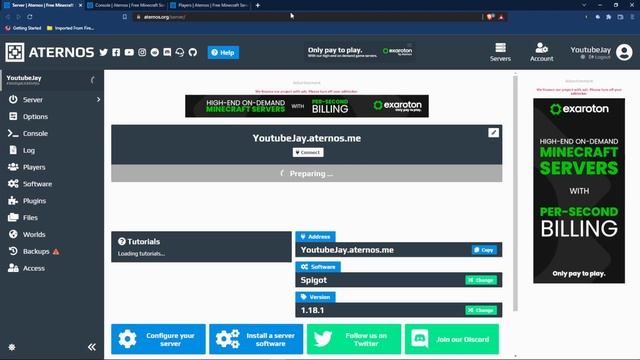640x360 pixels.
Task: Change the Spigot software
Action: point(481,280)
